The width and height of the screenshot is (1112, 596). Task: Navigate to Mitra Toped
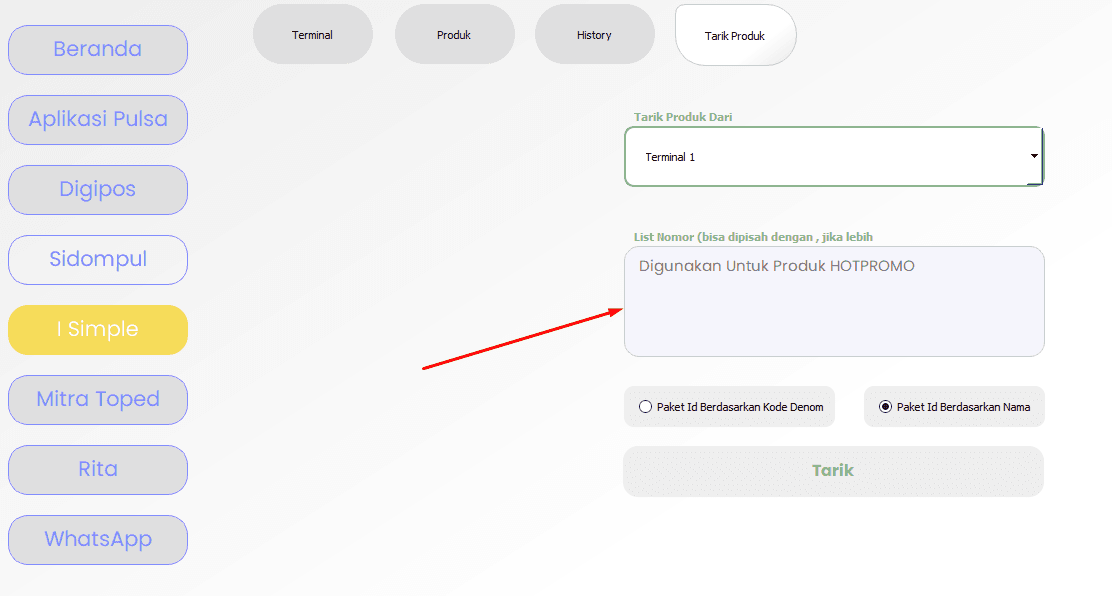coord(98,400)
